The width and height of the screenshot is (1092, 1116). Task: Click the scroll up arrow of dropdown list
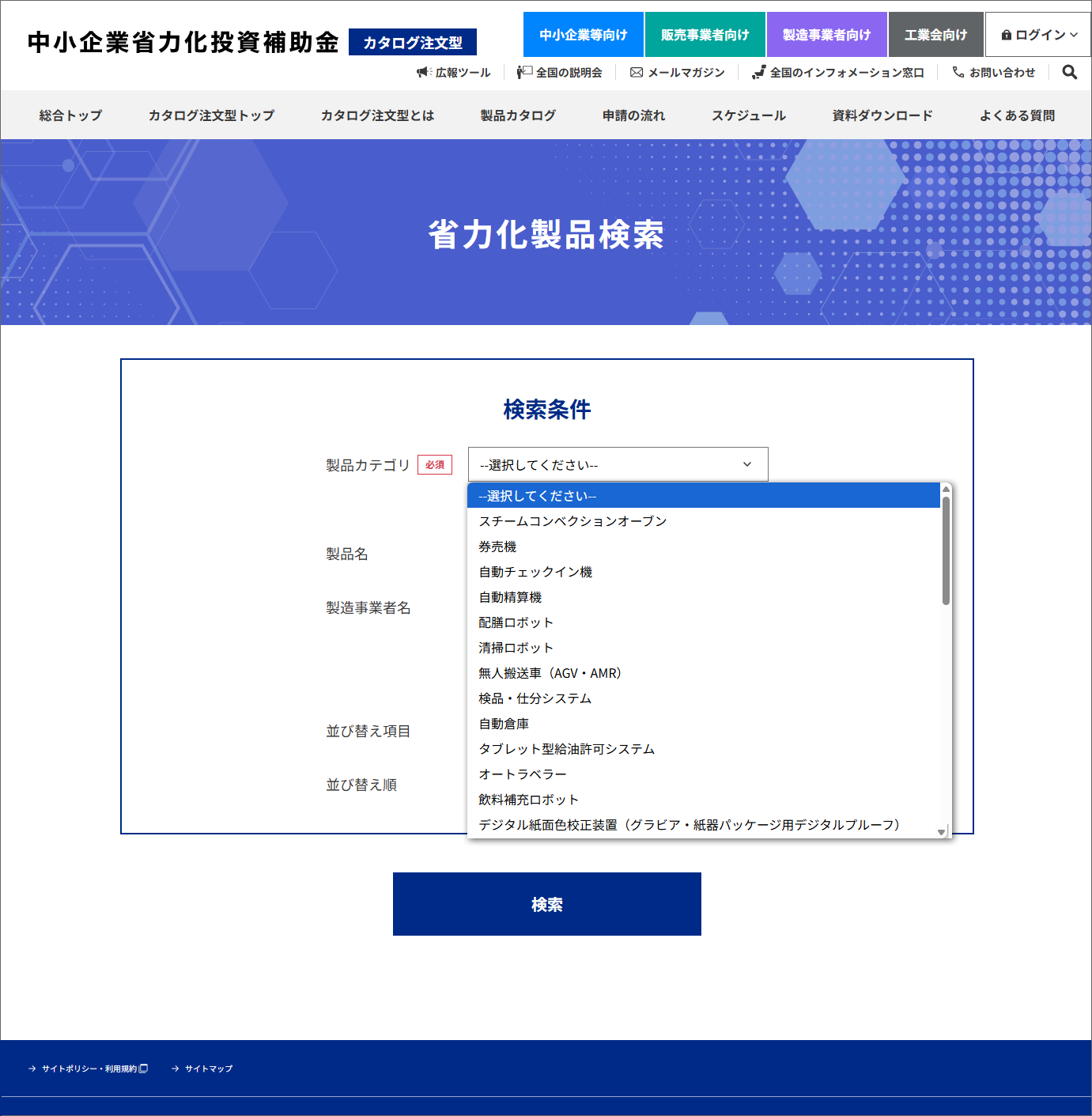(946, 489)
